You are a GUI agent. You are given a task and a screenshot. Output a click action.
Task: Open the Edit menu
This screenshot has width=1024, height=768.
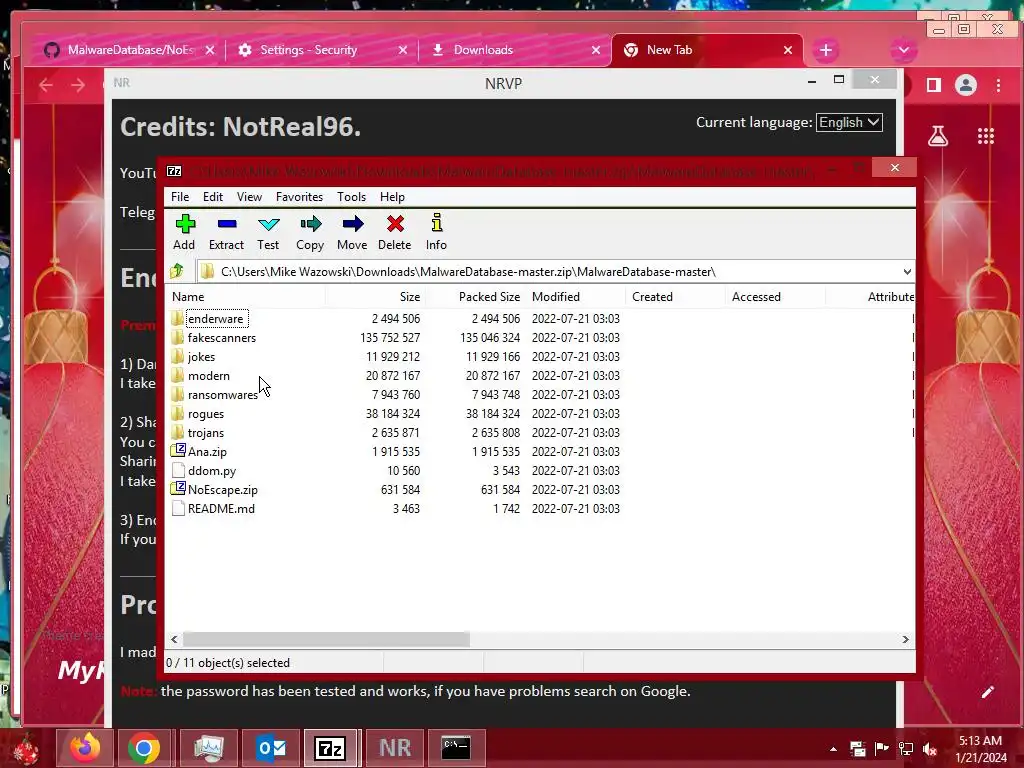(213, 197)
